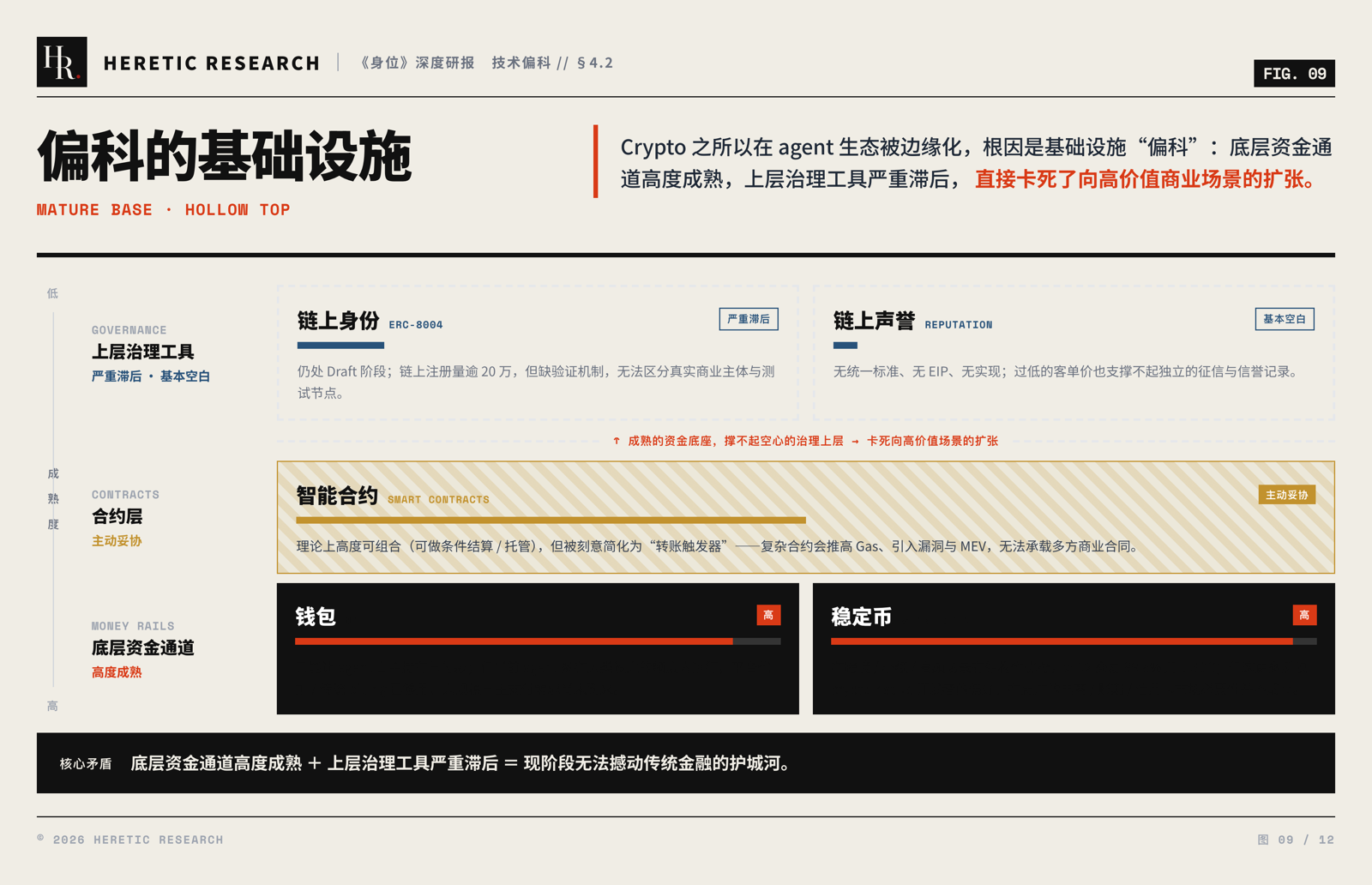
Task: Click the 核心矛盾 label in footer banner
Action: [86, 763]
